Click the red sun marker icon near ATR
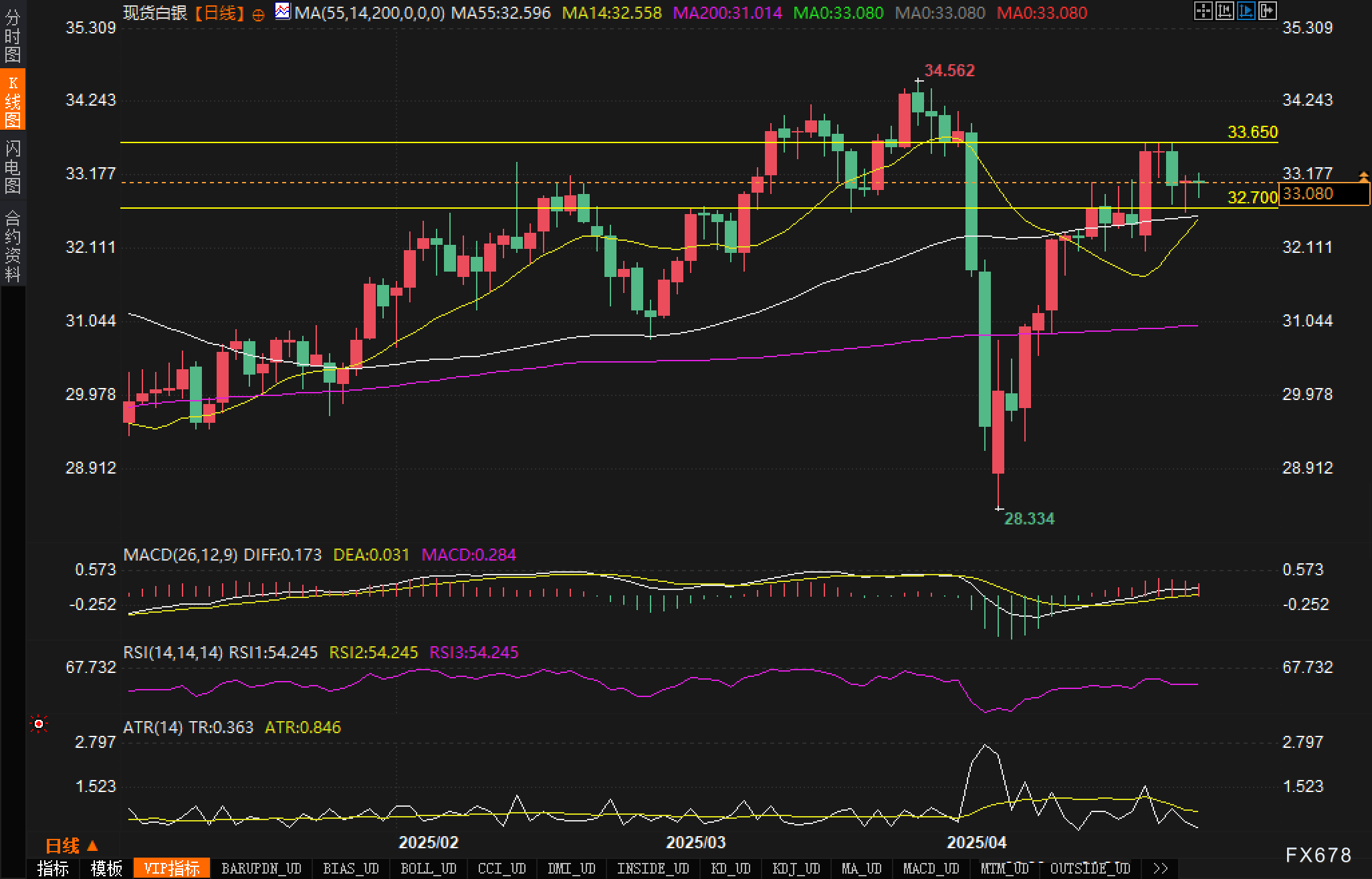1372x879 pixels. click(x=39, y=724)
